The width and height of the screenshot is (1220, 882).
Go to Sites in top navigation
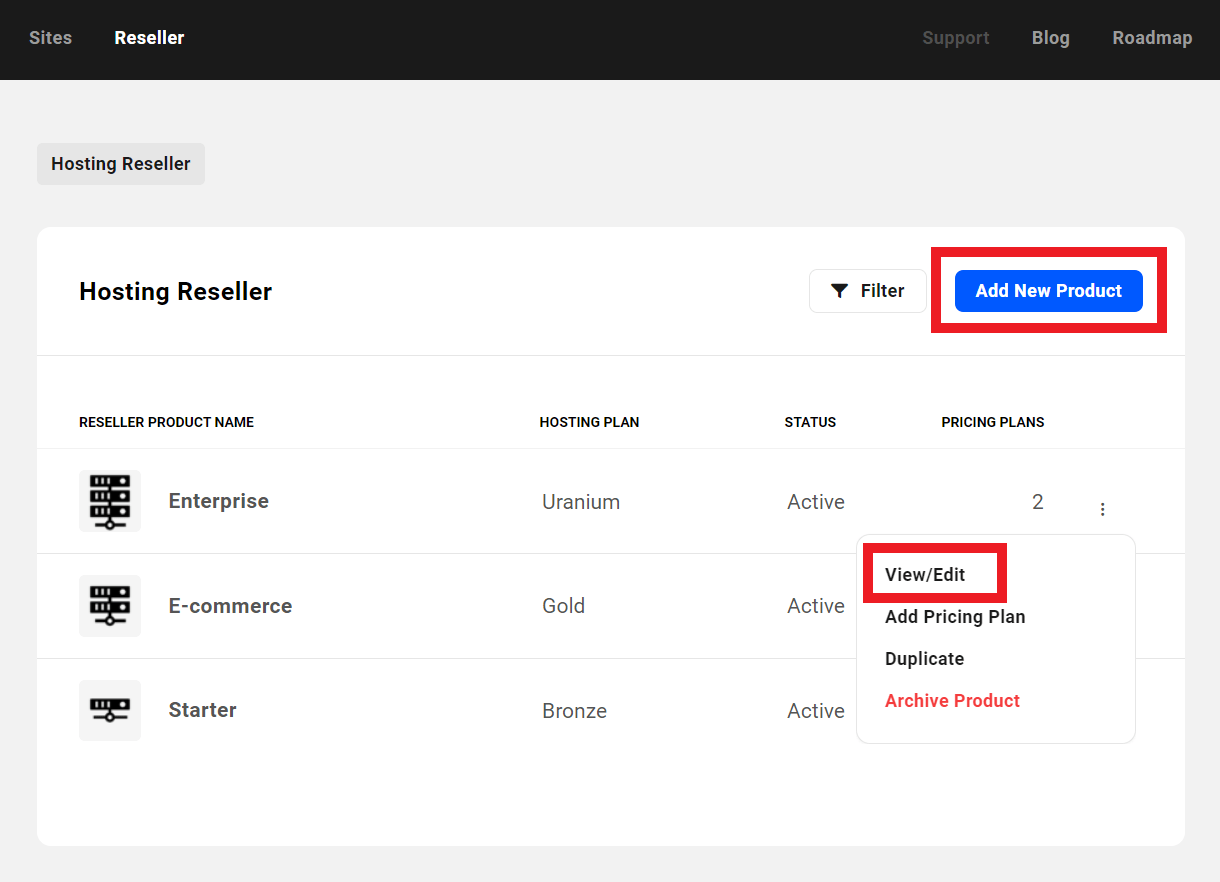coord(50,38)
